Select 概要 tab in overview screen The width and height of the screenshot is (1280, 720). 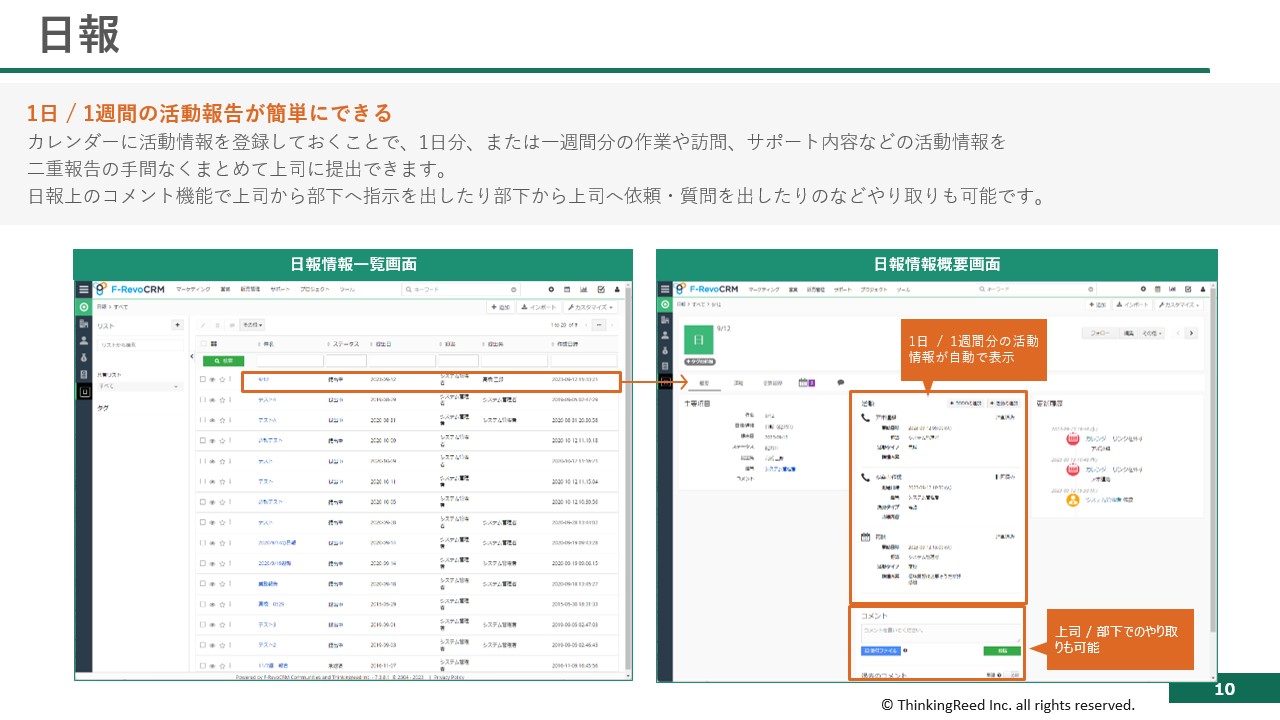(704, 383)
